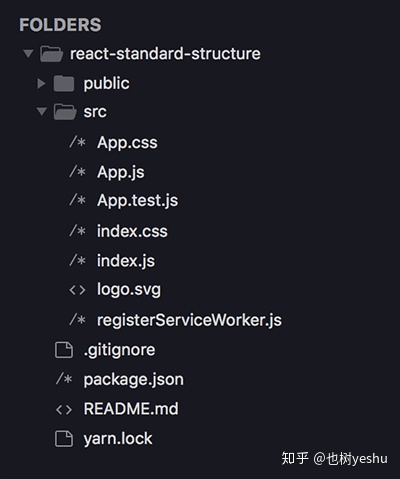This screenshot has height=479, width=400.
Task: Click the markup icon beside logo.svg
Action: [x=77, y=290]
